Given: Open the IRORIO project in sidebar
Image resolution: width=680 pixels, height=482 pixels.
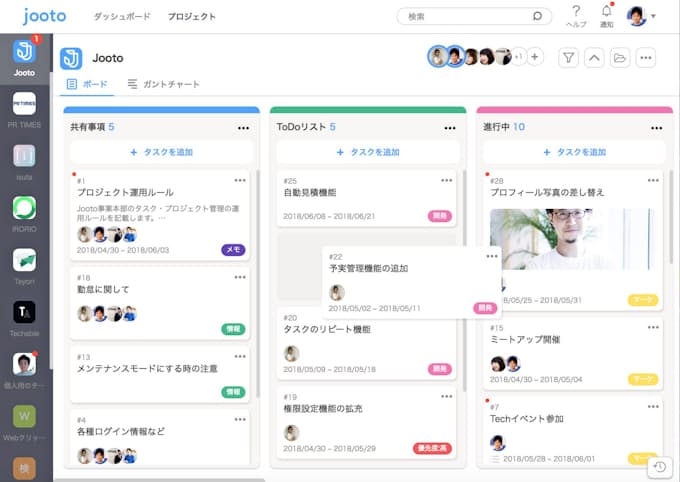Looking at the screenshot, I should [x=24, y=208].
